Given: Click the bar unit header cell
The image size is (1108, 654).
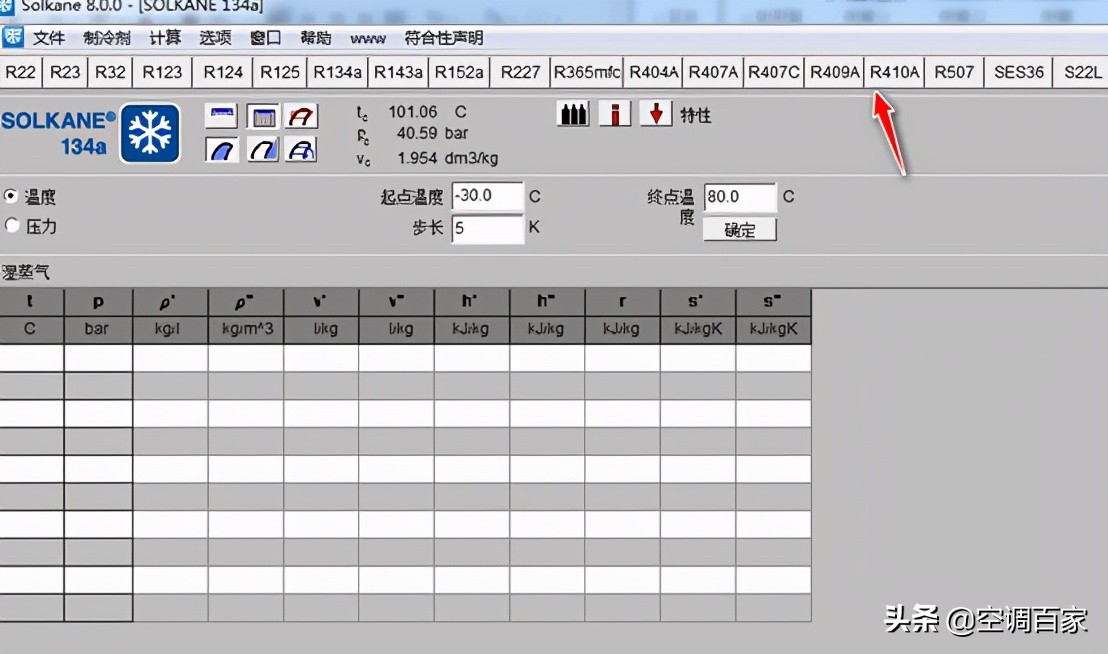Looking at the screenshot, I should tap(98, 329).
